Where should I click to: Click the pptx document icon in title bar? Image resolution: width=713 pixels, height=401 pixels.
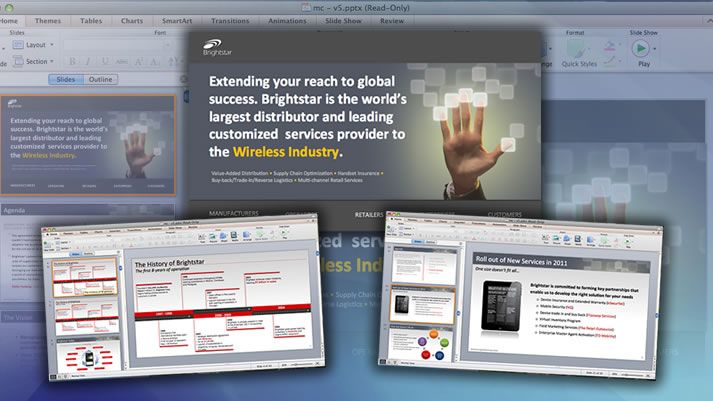coord(306,8)
